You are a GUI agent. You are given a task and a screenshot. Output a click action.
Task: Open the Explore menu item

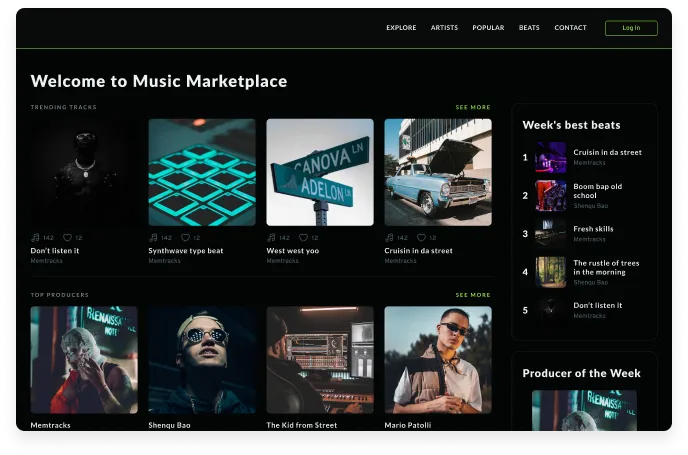401,28
